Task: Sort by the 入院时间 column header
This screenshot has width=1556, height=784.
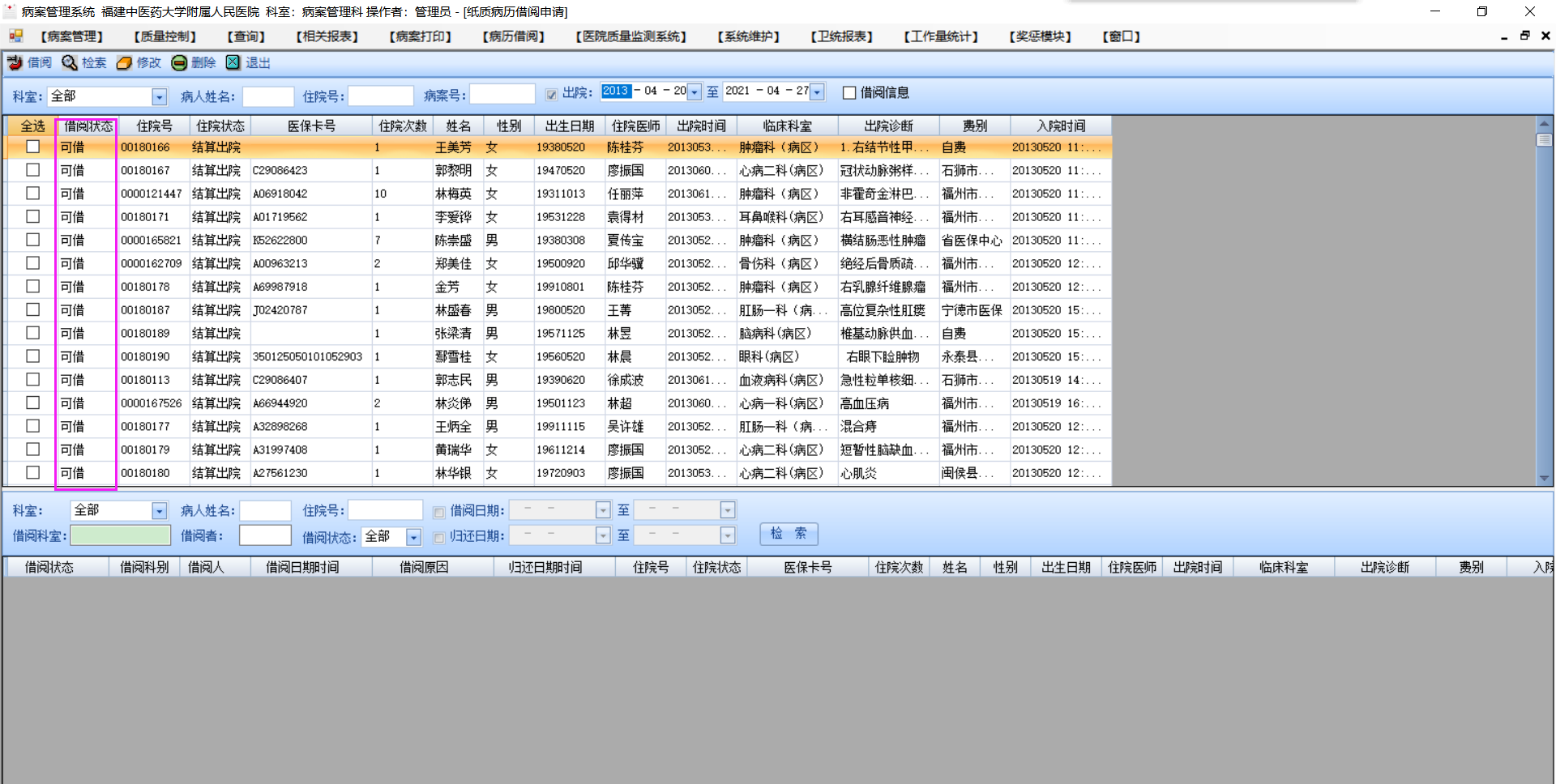Action: click(x=1061, y=126)
